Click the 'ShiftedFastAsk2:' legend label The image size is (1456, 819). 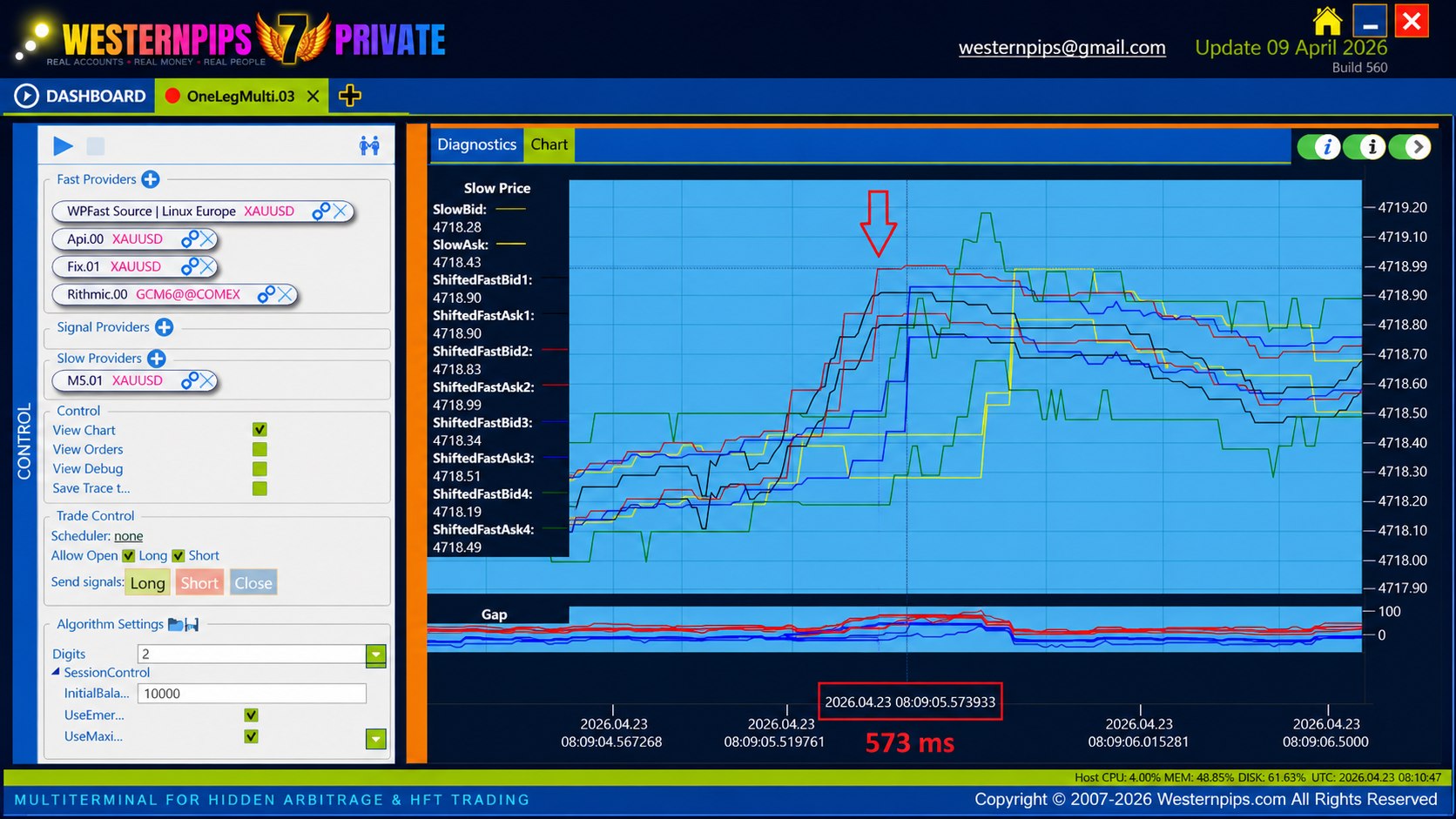pyautogui.click(x=483, y=387)
